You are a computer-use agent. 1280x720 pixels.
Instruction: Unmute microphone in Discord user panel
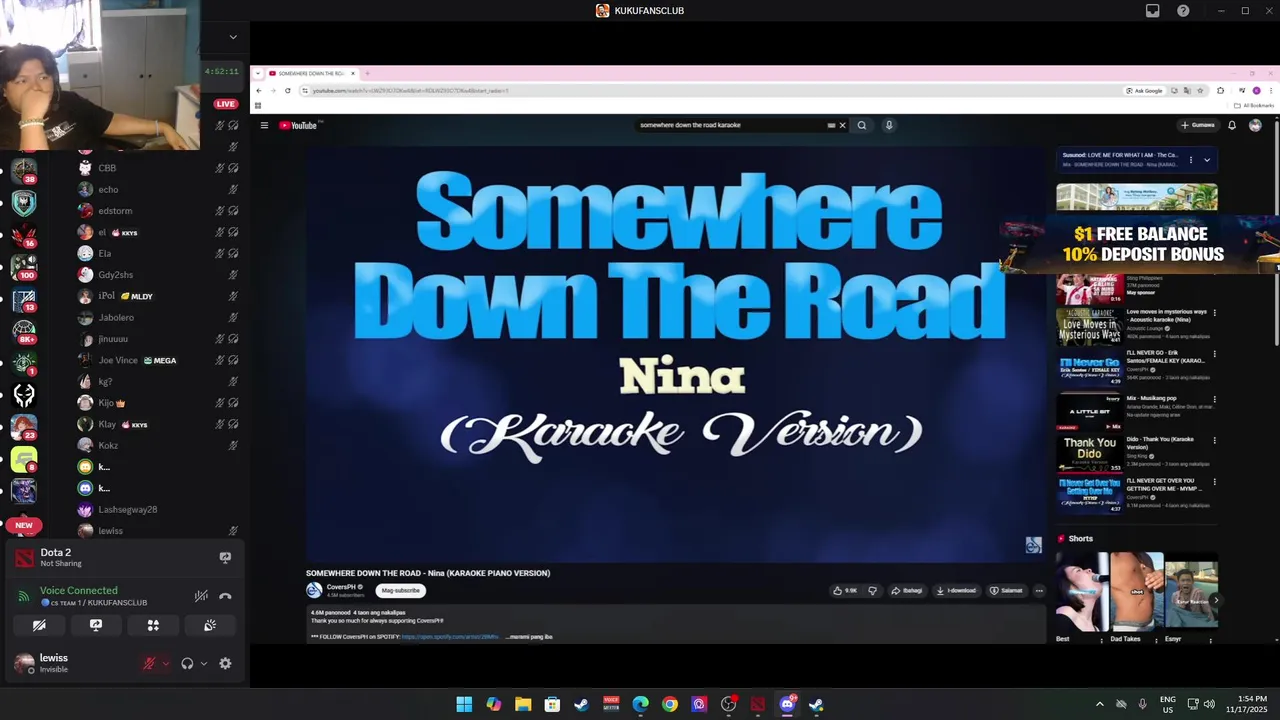tap(150, 663)
